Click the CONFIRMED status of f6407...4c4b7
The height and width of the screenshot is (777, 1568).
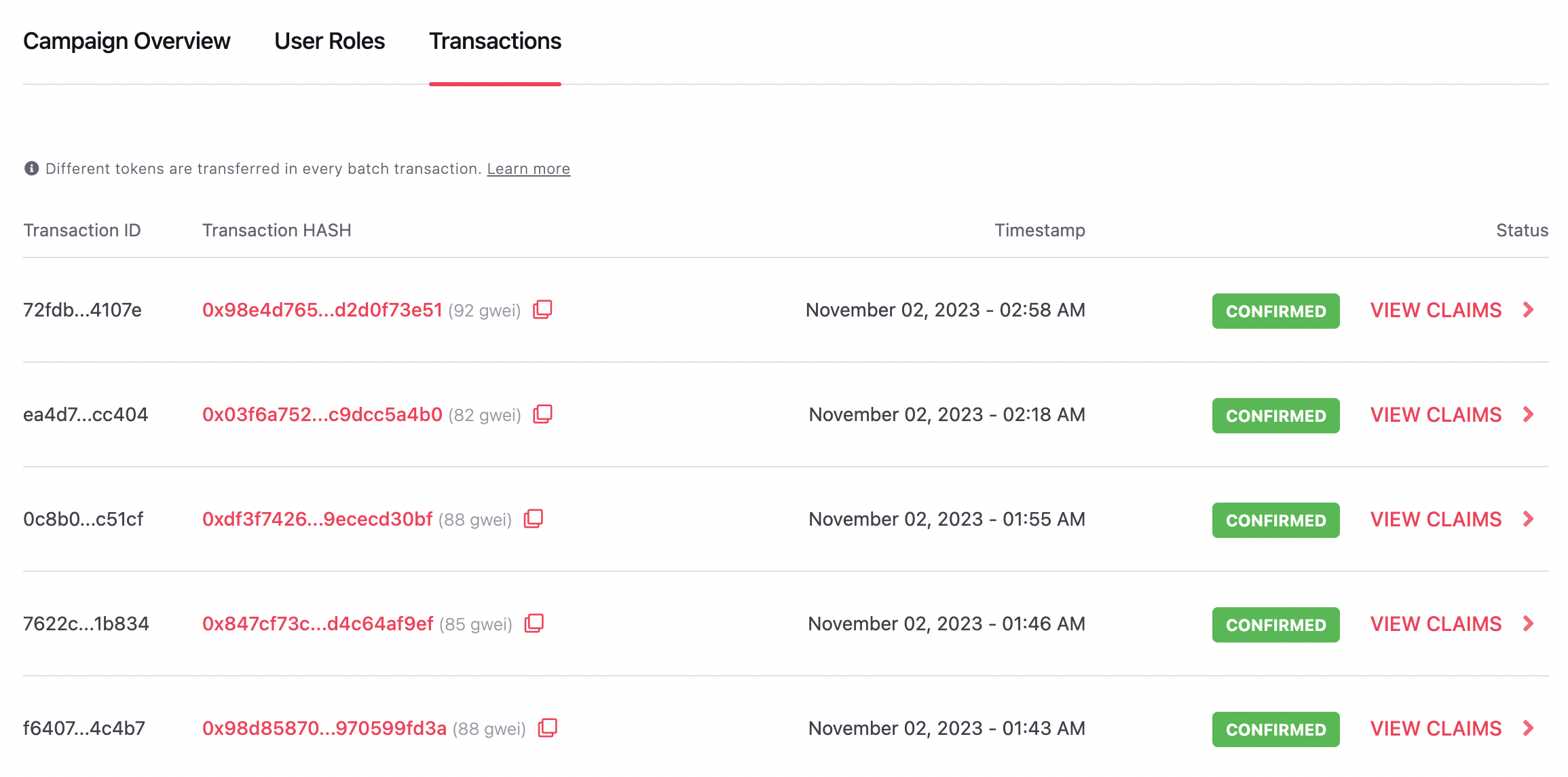pyautogui.click(x=1275, y=728)
